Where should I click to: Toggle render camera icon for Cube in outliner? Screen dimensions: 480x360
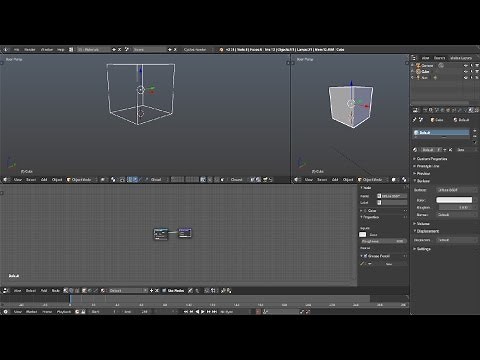[x=477, y=72]
